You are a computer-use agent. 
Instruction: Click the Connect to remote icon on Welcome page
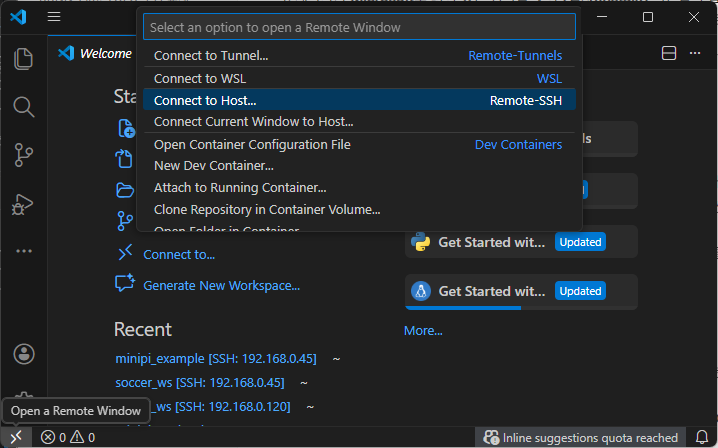125,252
